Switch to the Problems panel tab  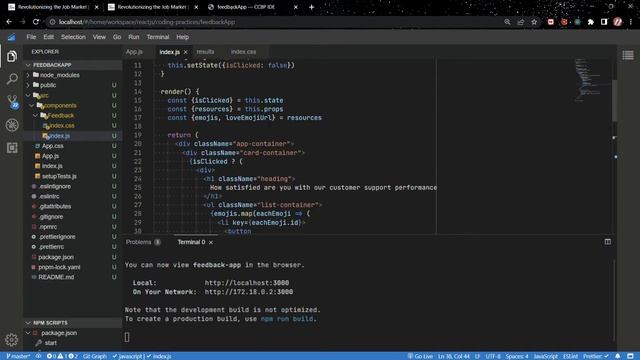point(143,242)
